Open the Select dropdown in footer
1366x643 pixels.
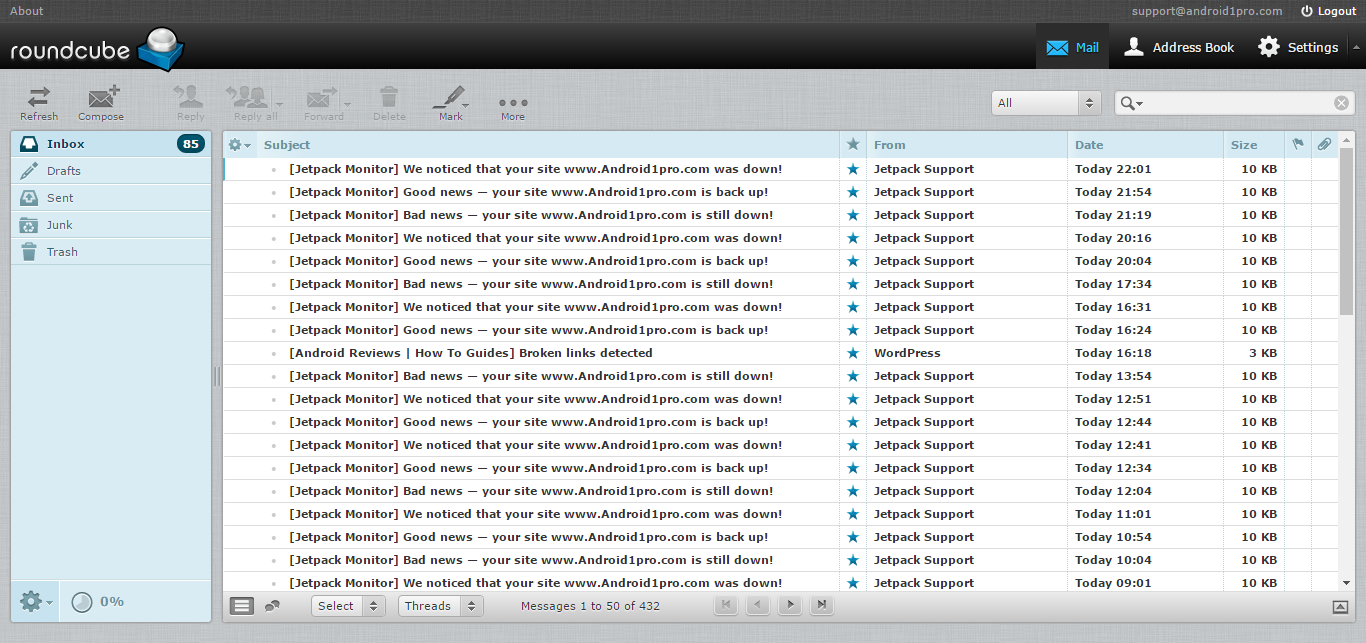[348, 605]
